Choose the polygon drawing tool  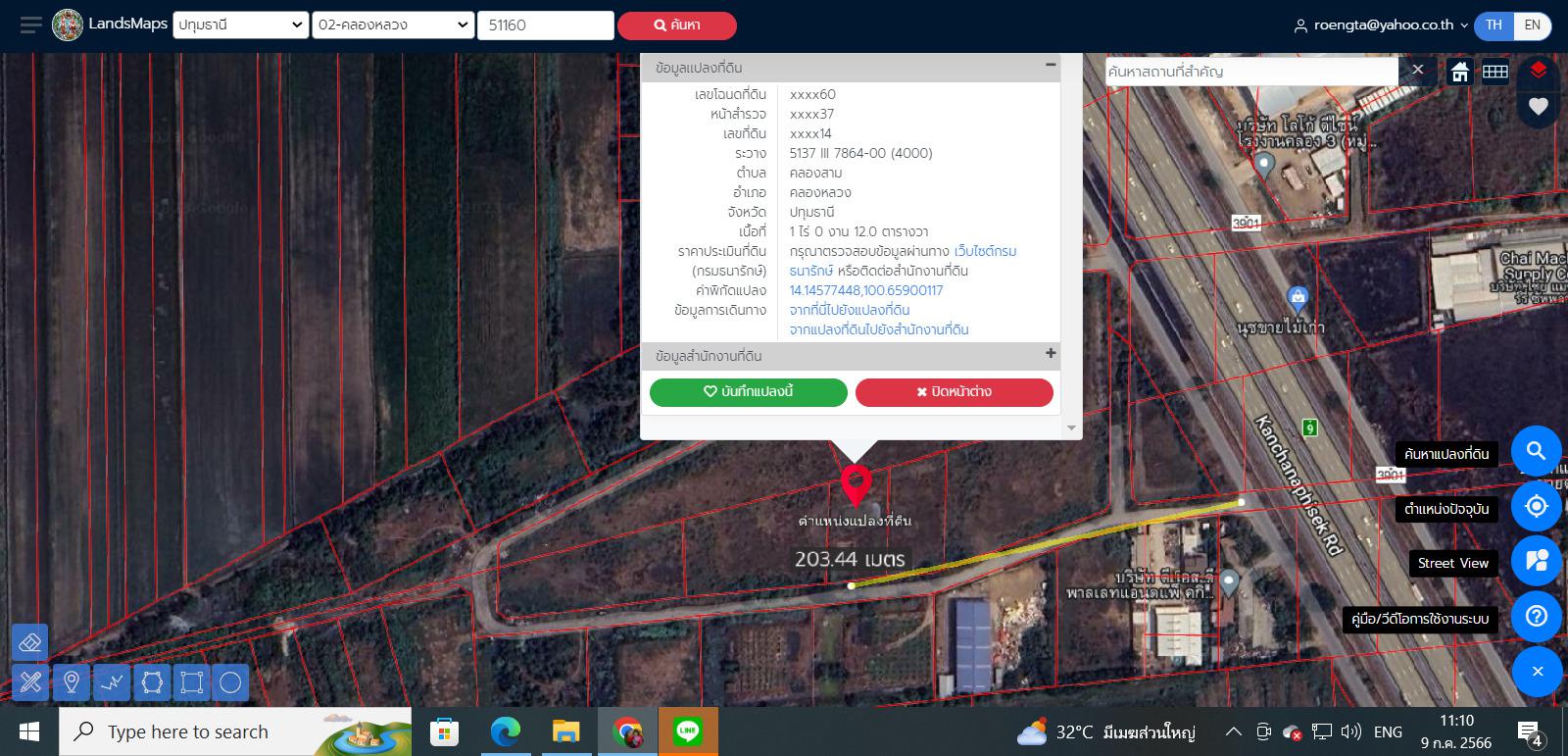pyautogui.click(x=151, y=682)
